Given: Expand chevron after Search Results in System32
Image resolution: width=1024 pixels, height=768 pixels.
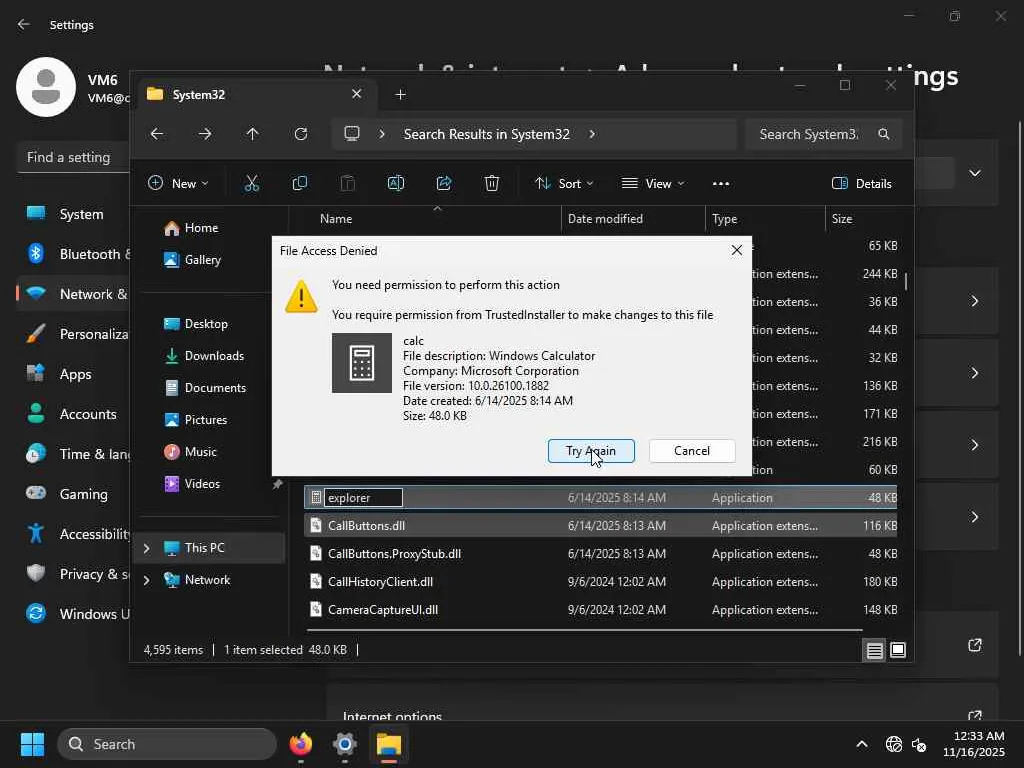Looking at the screenshot, I should click(592, 134).
